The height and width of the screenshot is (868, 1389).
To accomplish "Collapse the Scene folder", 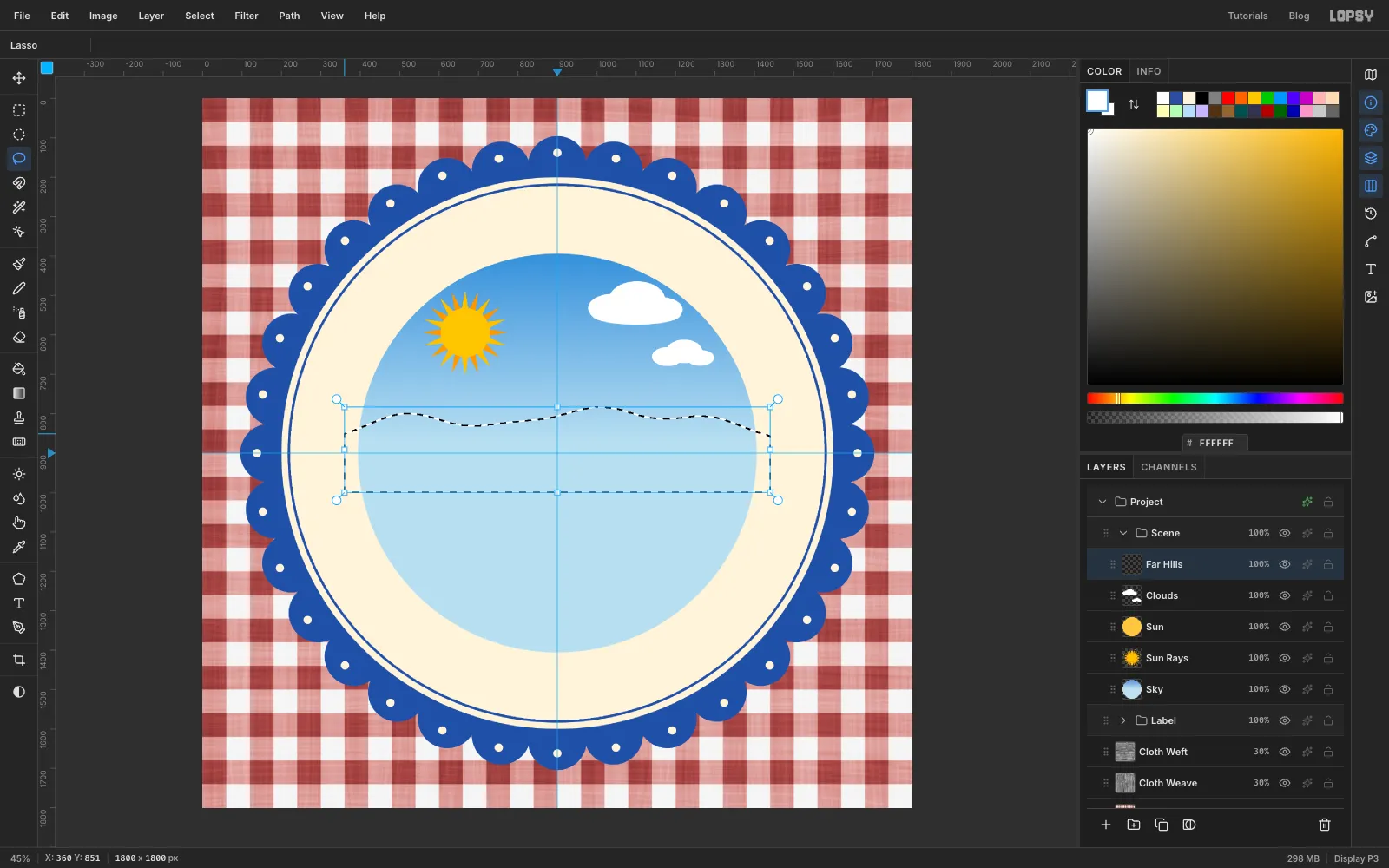I will point(1123,533).
